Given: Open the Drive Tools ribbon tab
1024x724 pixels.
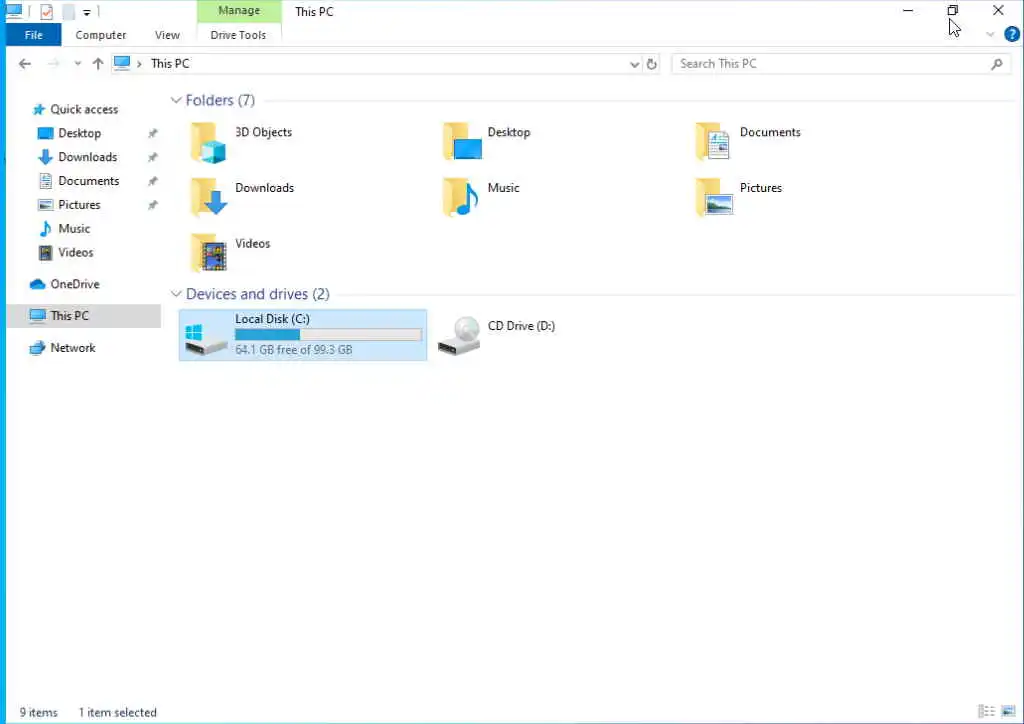Looking at the screenshot, I should pyautogui.click(x=238, y=35).
